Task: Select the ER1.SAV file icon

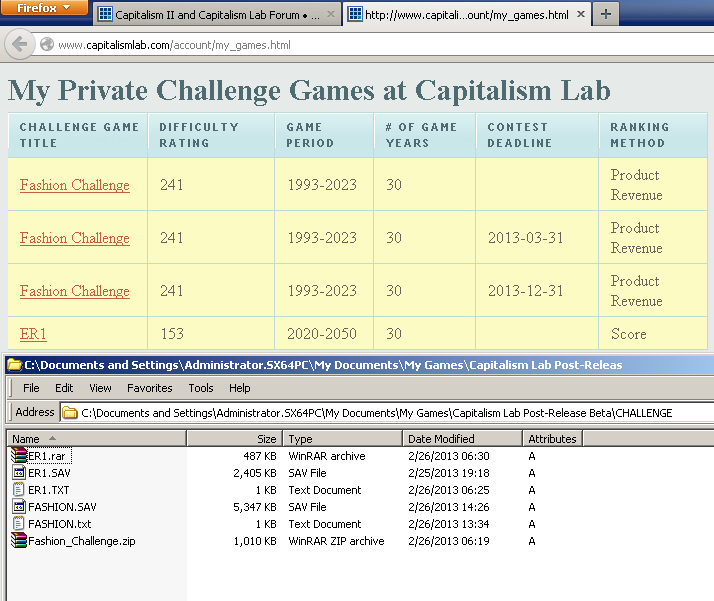Action: (19, 473)
